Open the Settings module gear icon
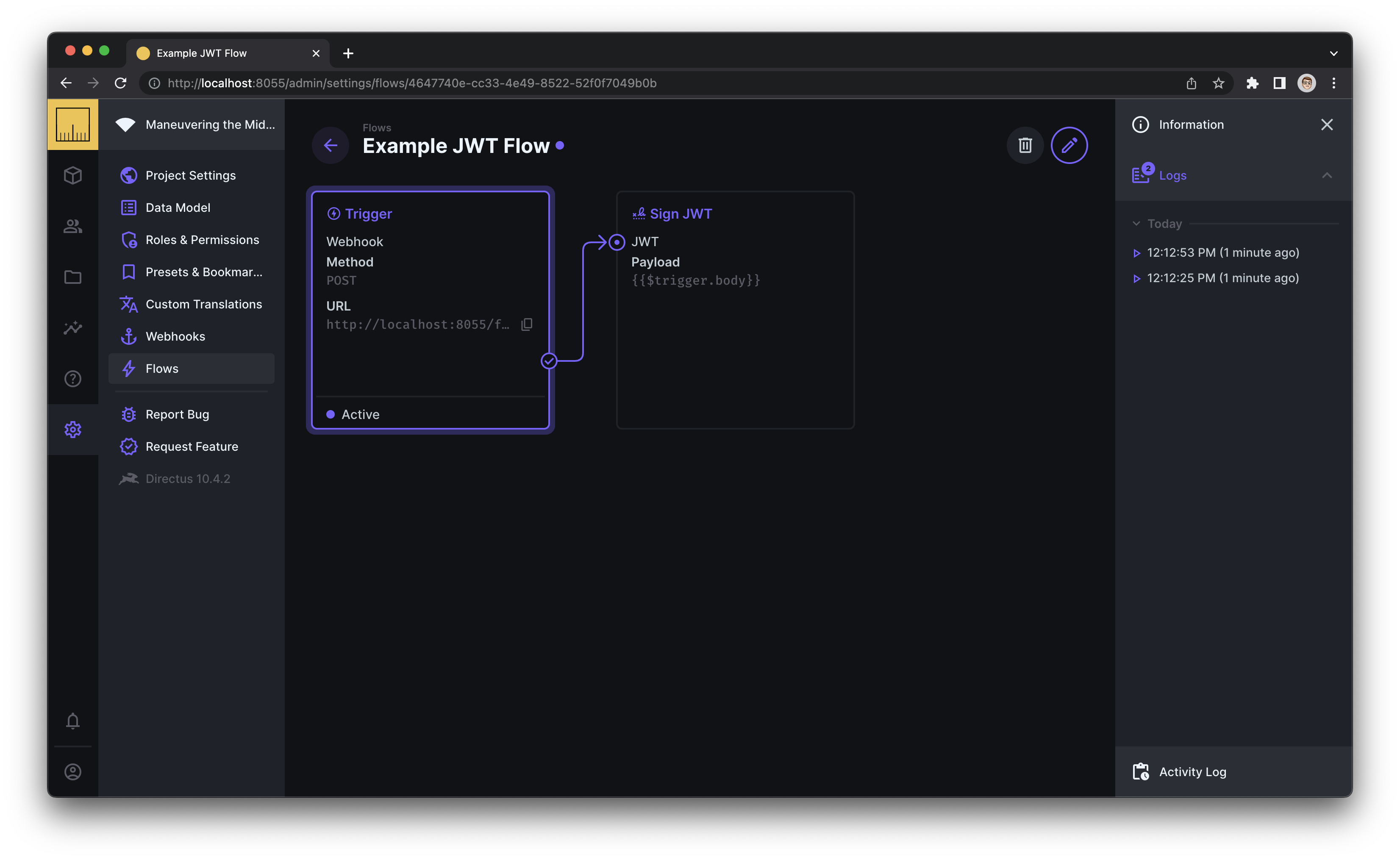This screenshot has height=860, width=1400. tap(73, 430)
